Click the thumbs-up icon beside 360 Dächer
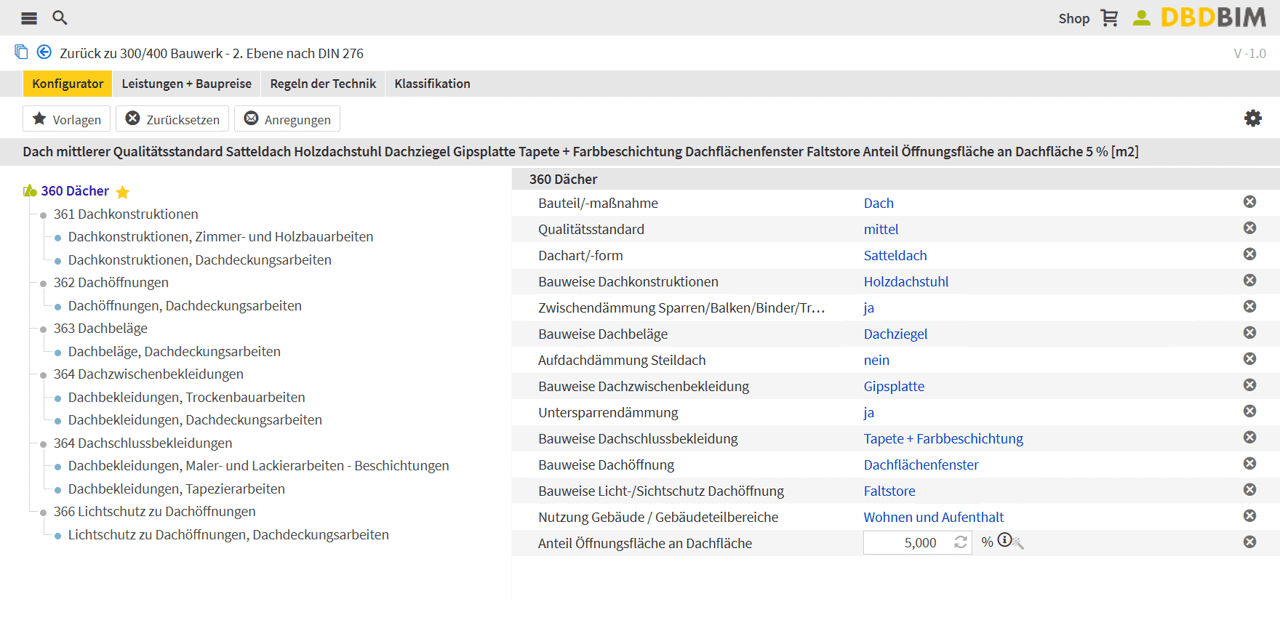The width and height of the screenshot is (1280, 623). [x=30, y=191]
